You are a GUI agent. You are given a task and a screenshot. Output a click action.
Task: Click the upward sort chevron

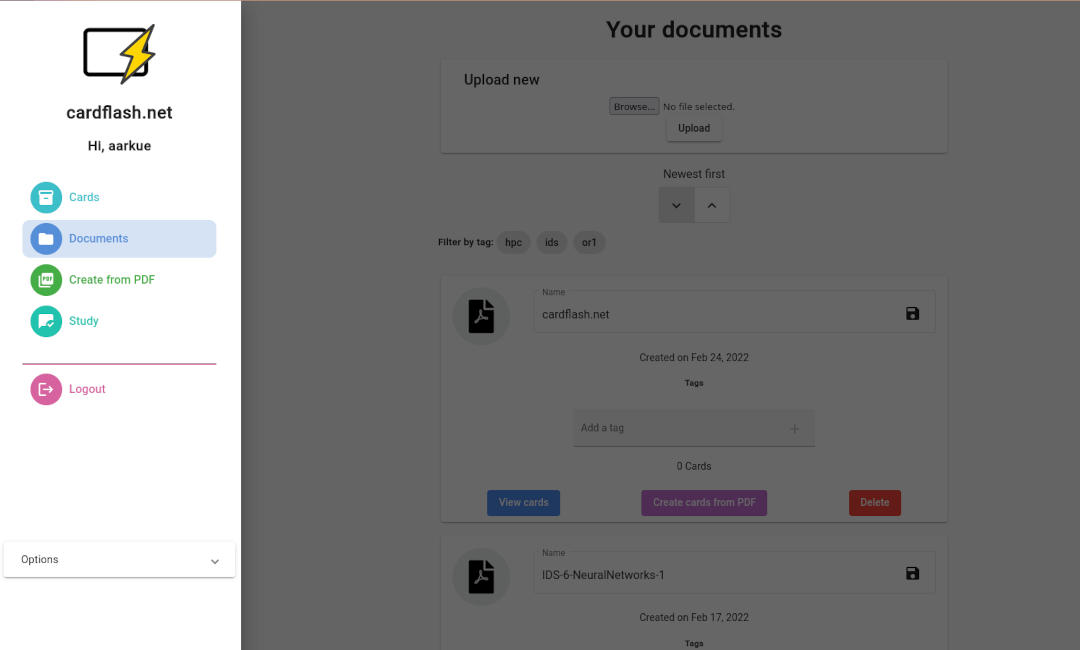pyautogui.click(x=712, y=204)
